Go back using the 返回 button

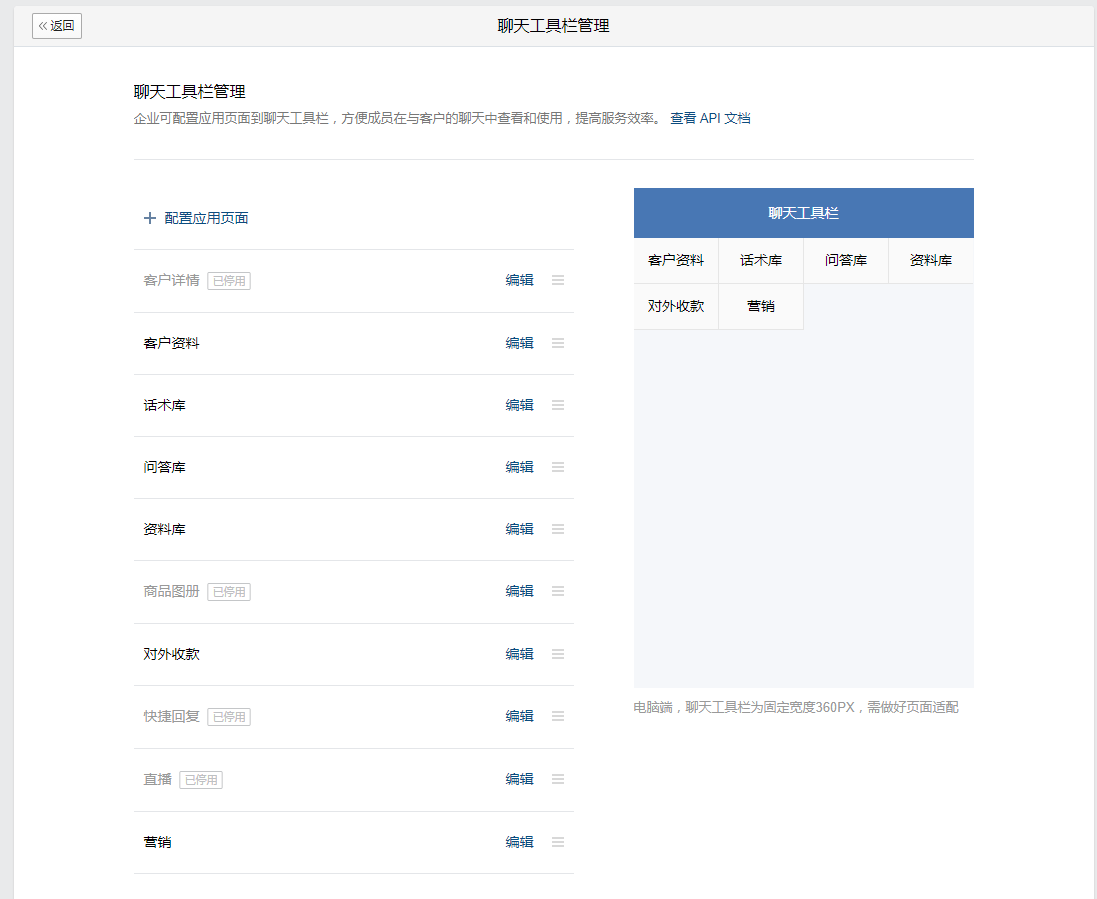[57, 26]
